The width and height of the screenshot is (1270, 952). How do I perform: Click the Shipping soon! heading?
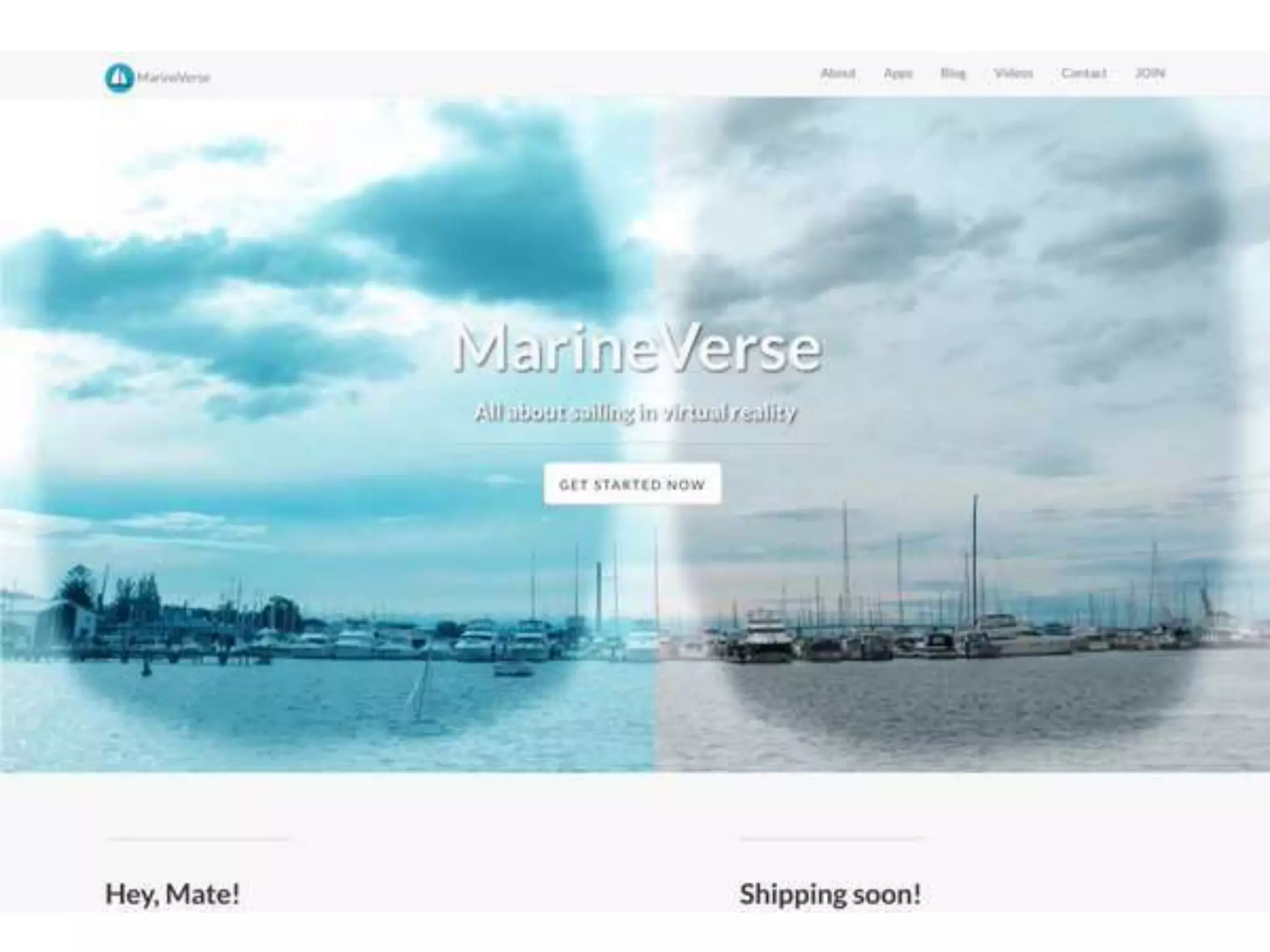[x=830, y=894]
